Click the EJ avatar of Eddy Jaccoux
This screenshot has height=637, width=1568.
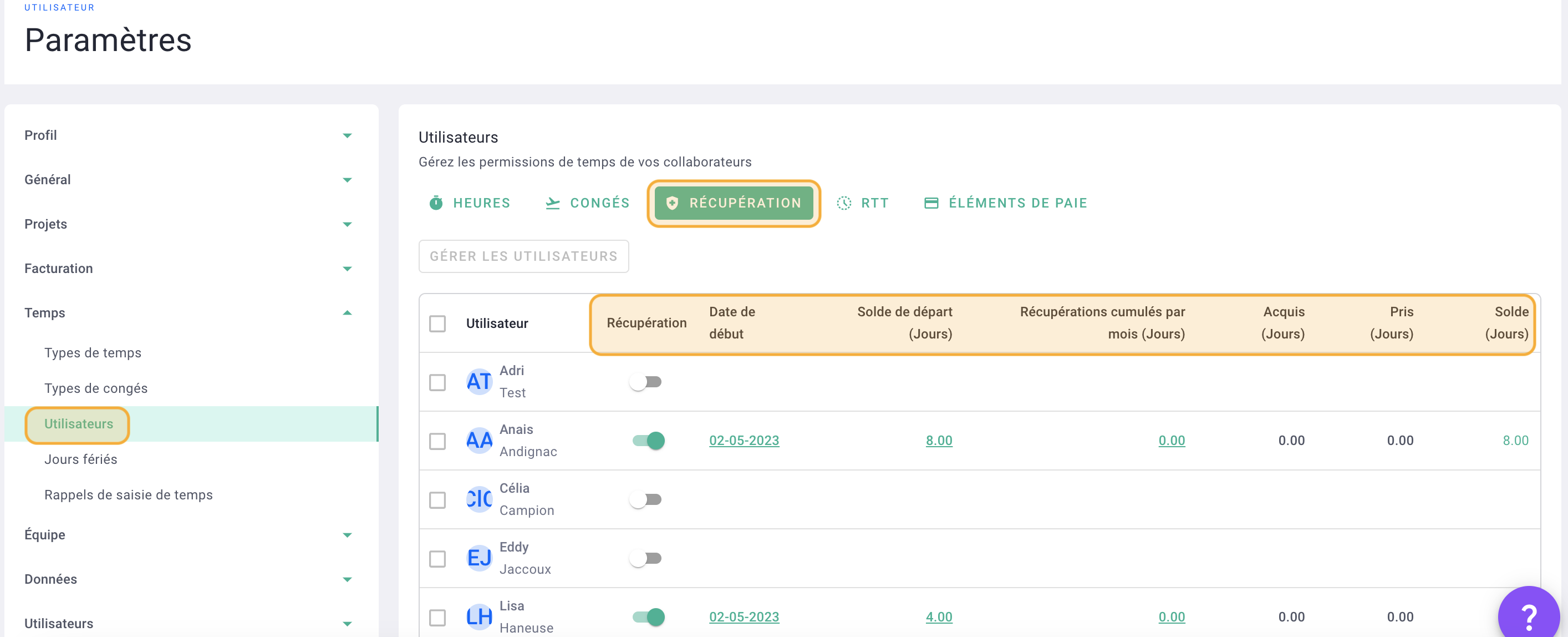pyautogui.click(x=479, y=558)
